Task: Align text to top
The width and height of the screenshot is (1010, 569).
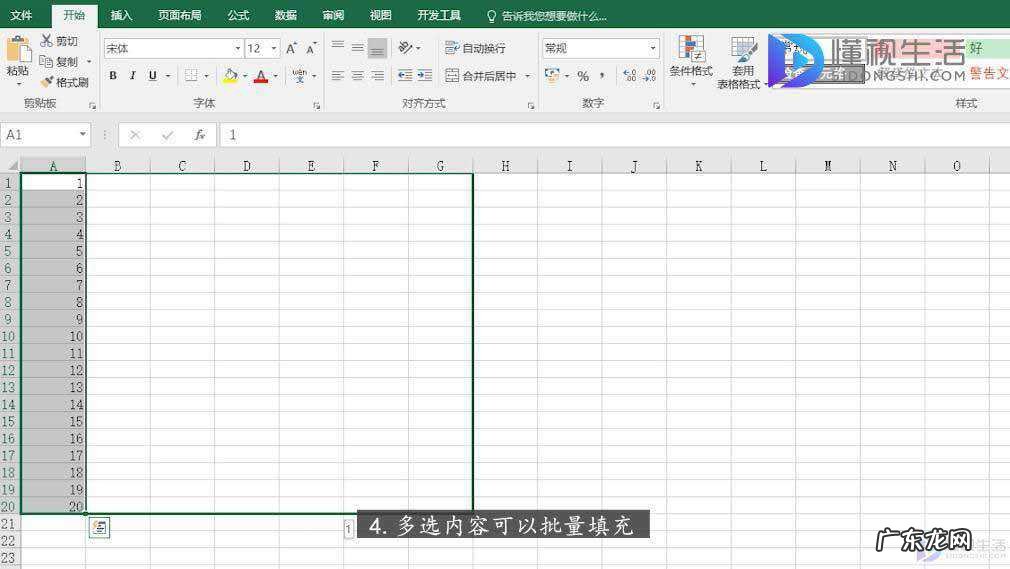Action: click(338, 47)
